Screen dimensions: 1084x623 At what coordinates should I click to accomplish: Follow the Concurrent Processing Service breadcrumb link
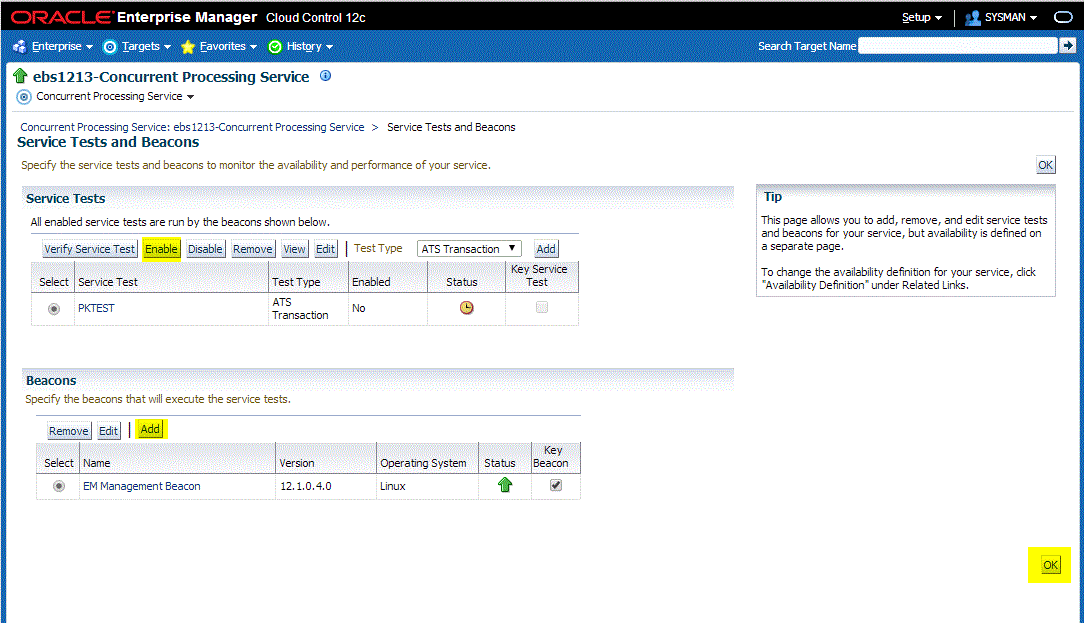coord(192,127)
